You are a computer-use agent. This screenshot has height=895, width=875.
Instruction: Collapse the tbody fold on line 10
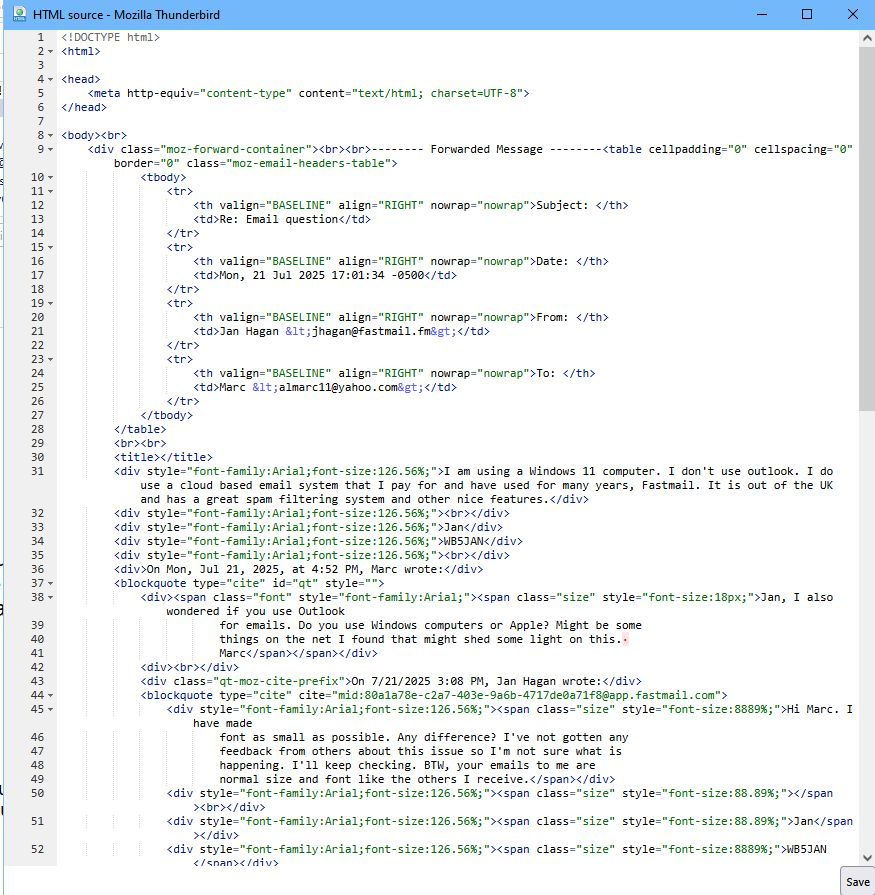51,177
